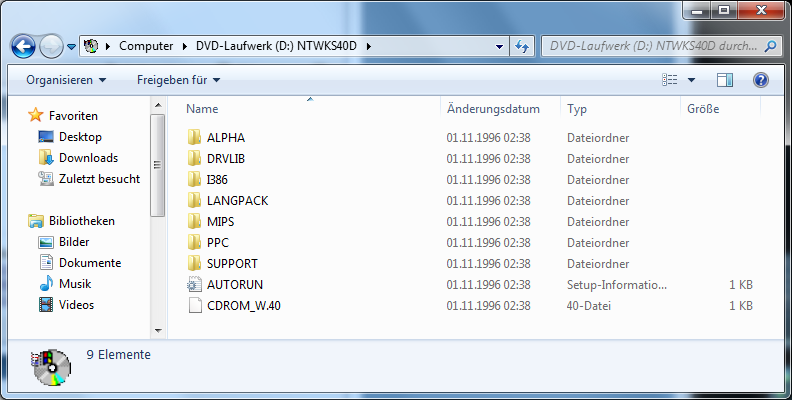Click the Bilder picture icon

[46, 242]
